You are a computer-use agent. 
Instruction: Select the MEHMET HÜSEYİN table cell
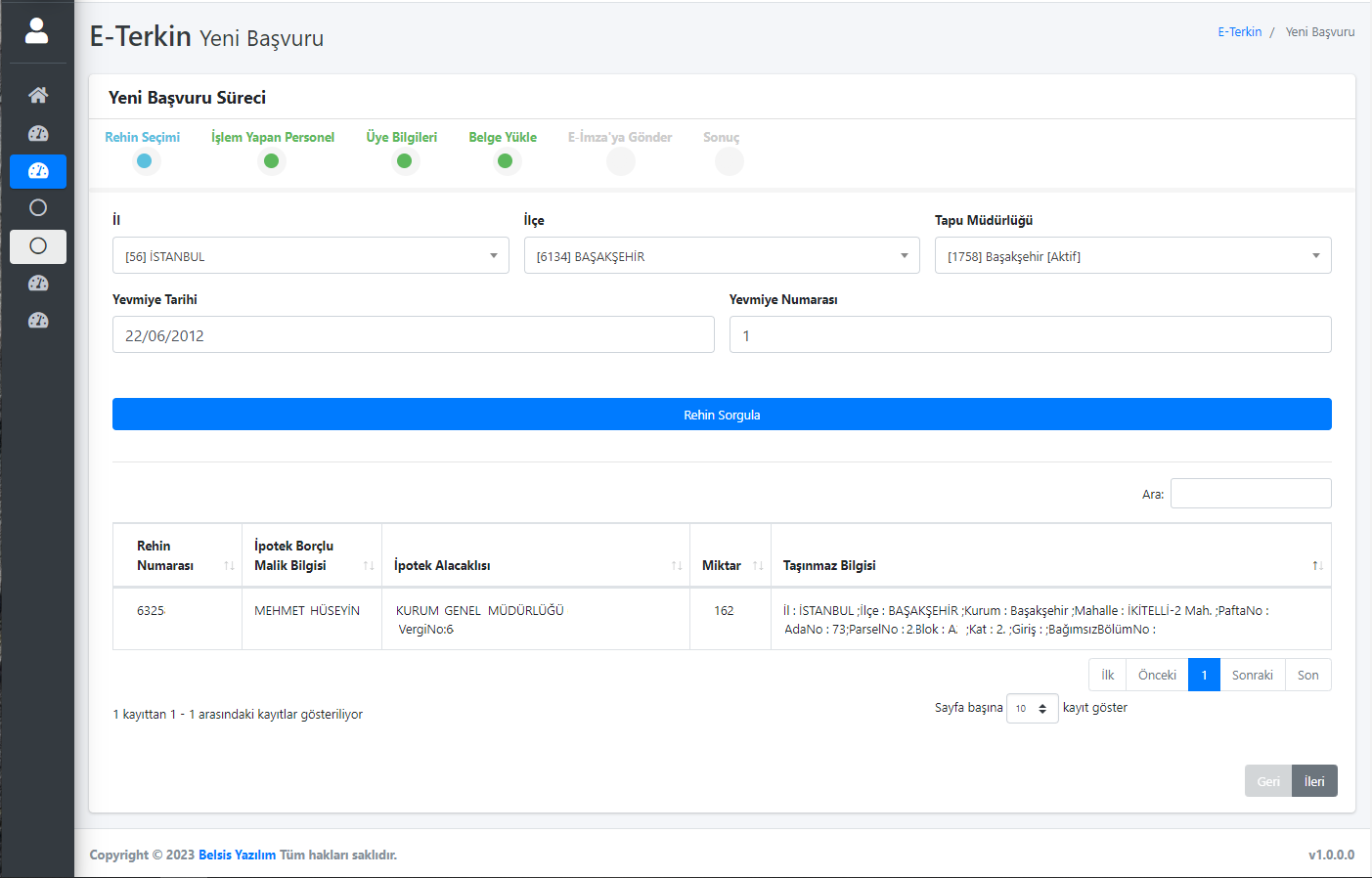(x=311, y=619)
